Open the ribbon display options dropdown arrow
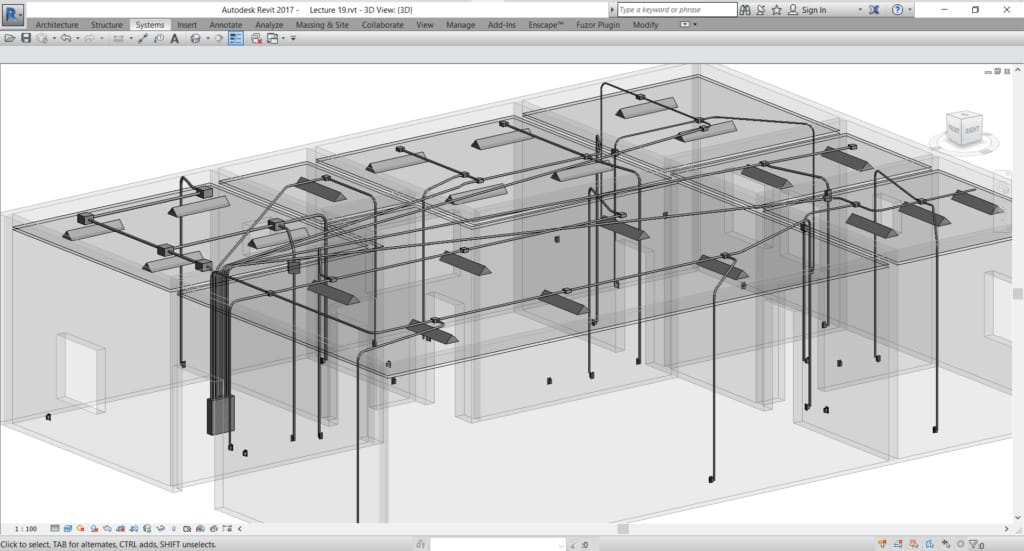Screen dimensions: 1024x551 click(695, 25)
